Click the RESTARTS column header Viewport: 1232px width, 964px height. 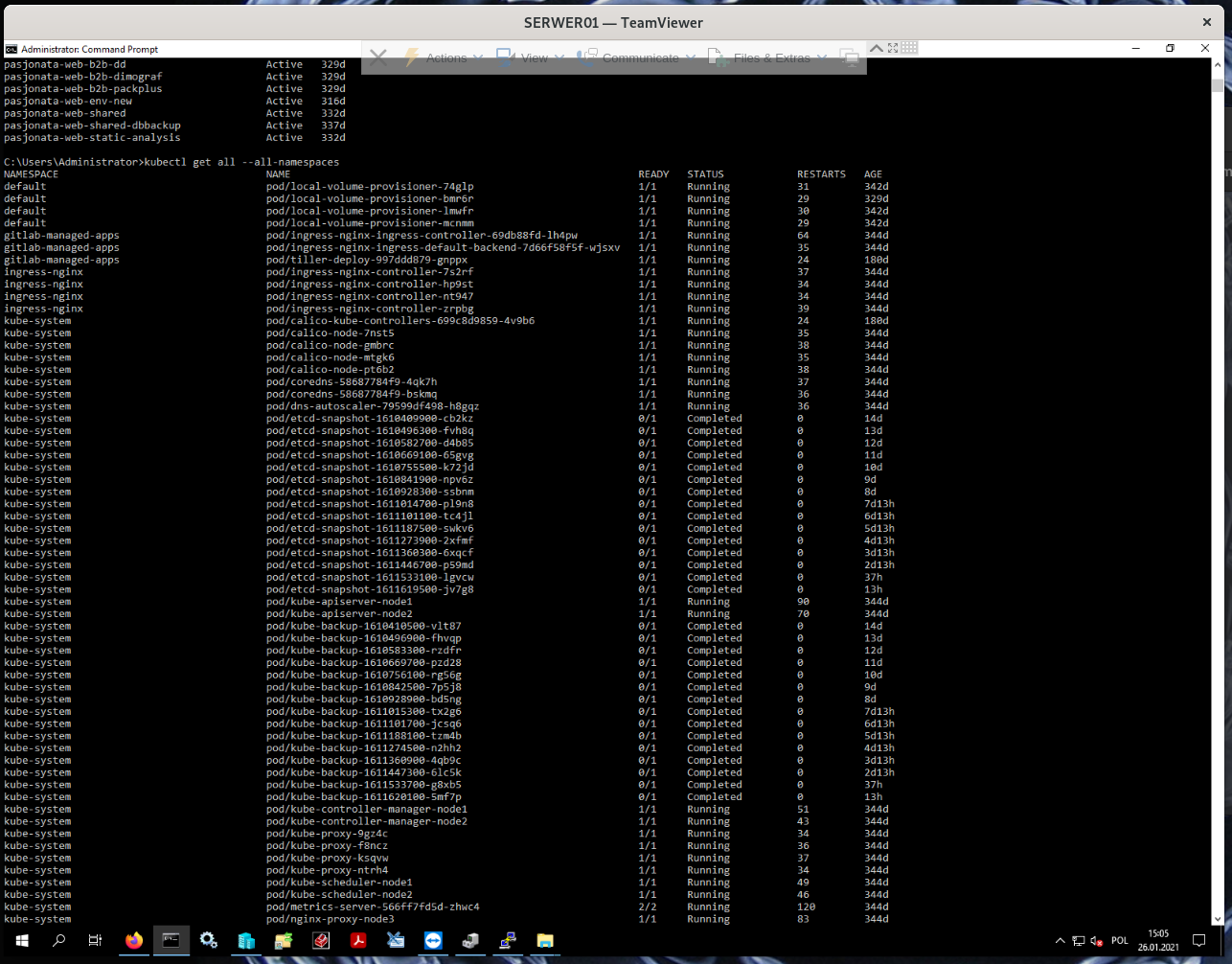(821, 174)
